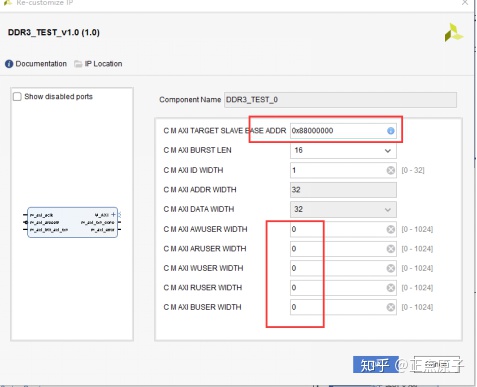This screenshot has height=387, width=477.
Task: Click the C M AXI AWUSER WIDTH label
Action: click(x=205, y=229)
